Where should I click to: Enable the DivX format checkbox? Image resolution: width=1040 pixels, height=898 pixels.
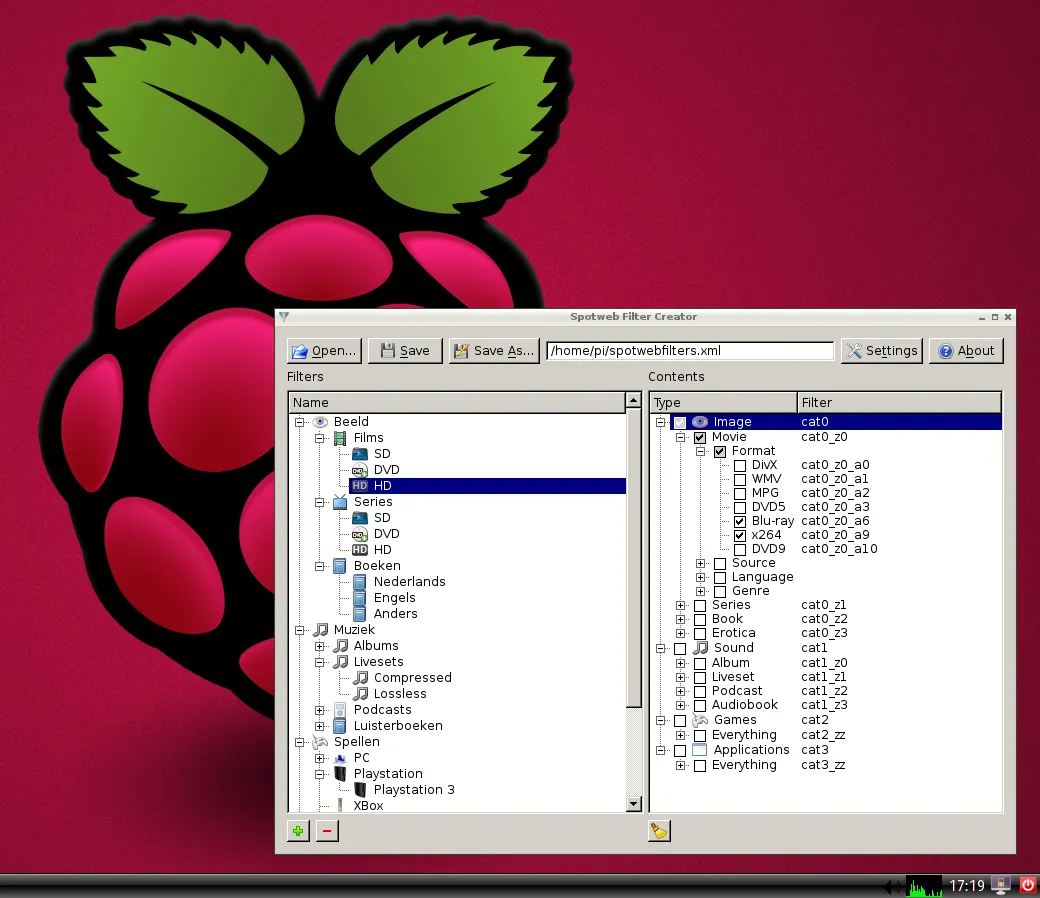tap(740, 464)
